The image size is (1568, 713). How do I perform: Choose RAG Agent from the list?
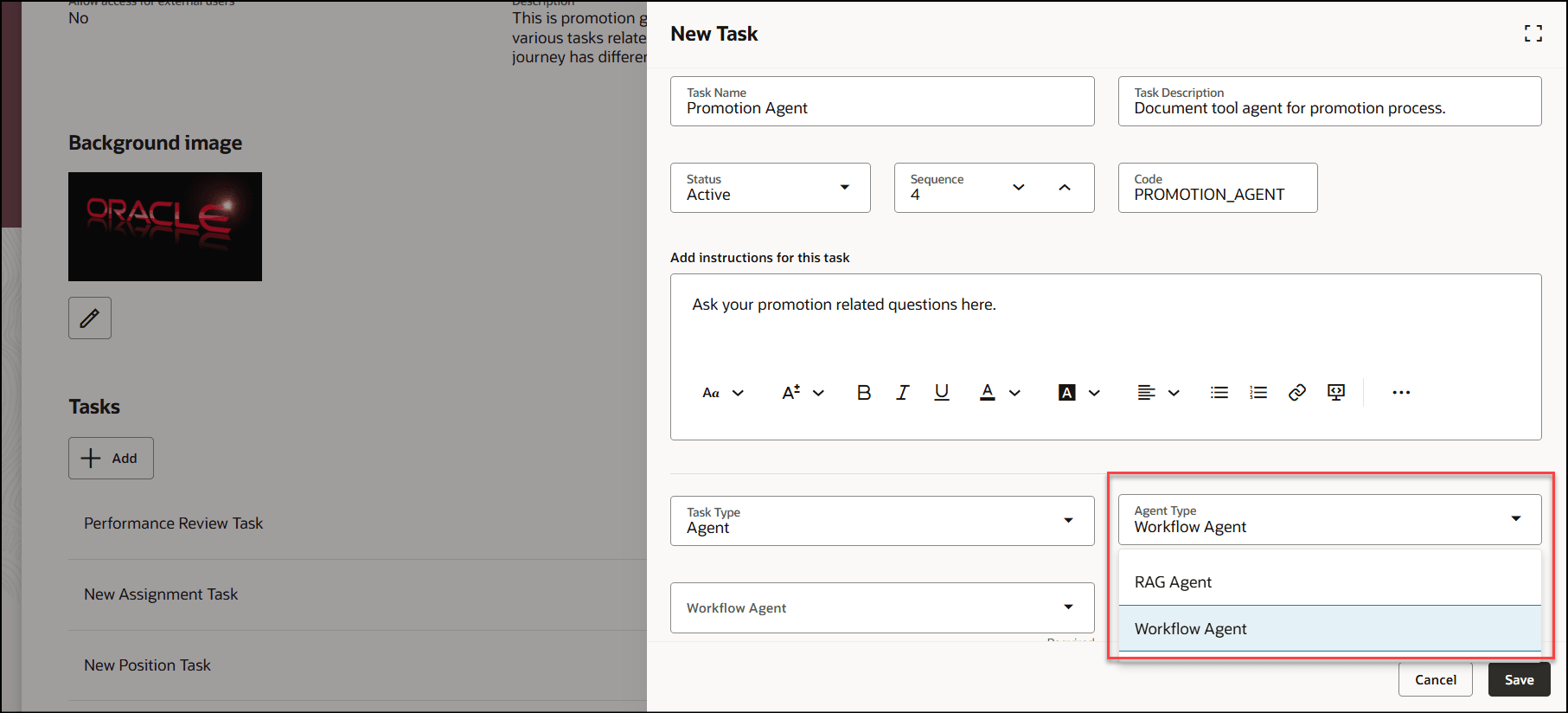1330,582
